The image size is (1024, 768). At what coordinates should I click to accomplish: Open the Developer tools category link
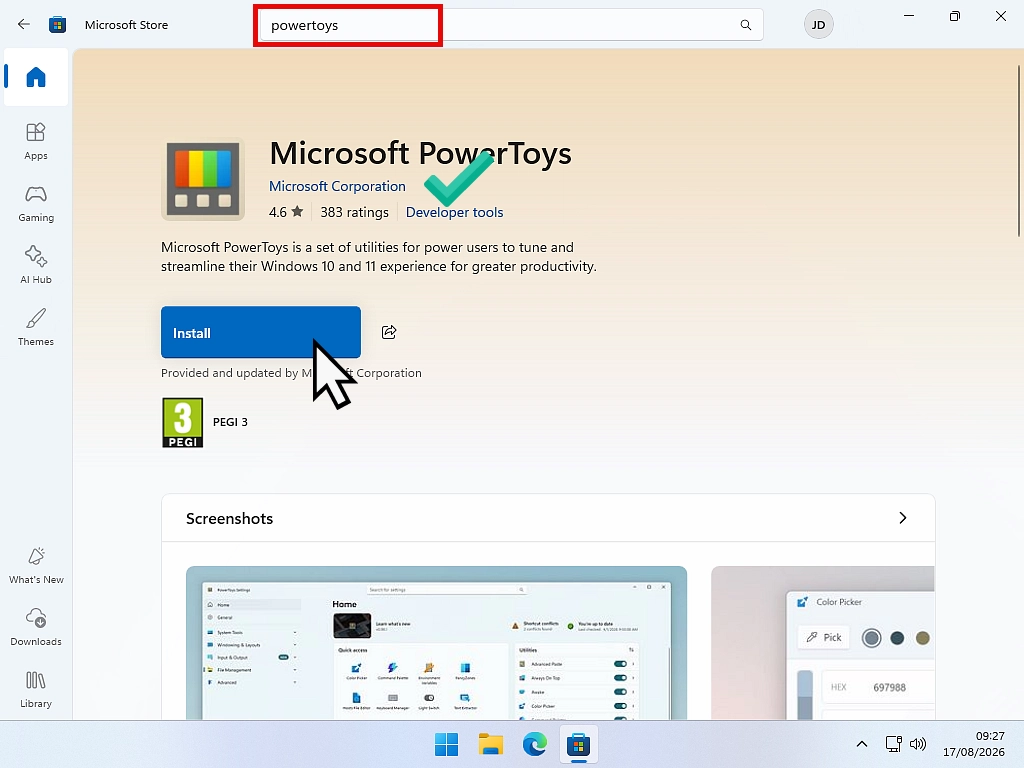(455, 212)
